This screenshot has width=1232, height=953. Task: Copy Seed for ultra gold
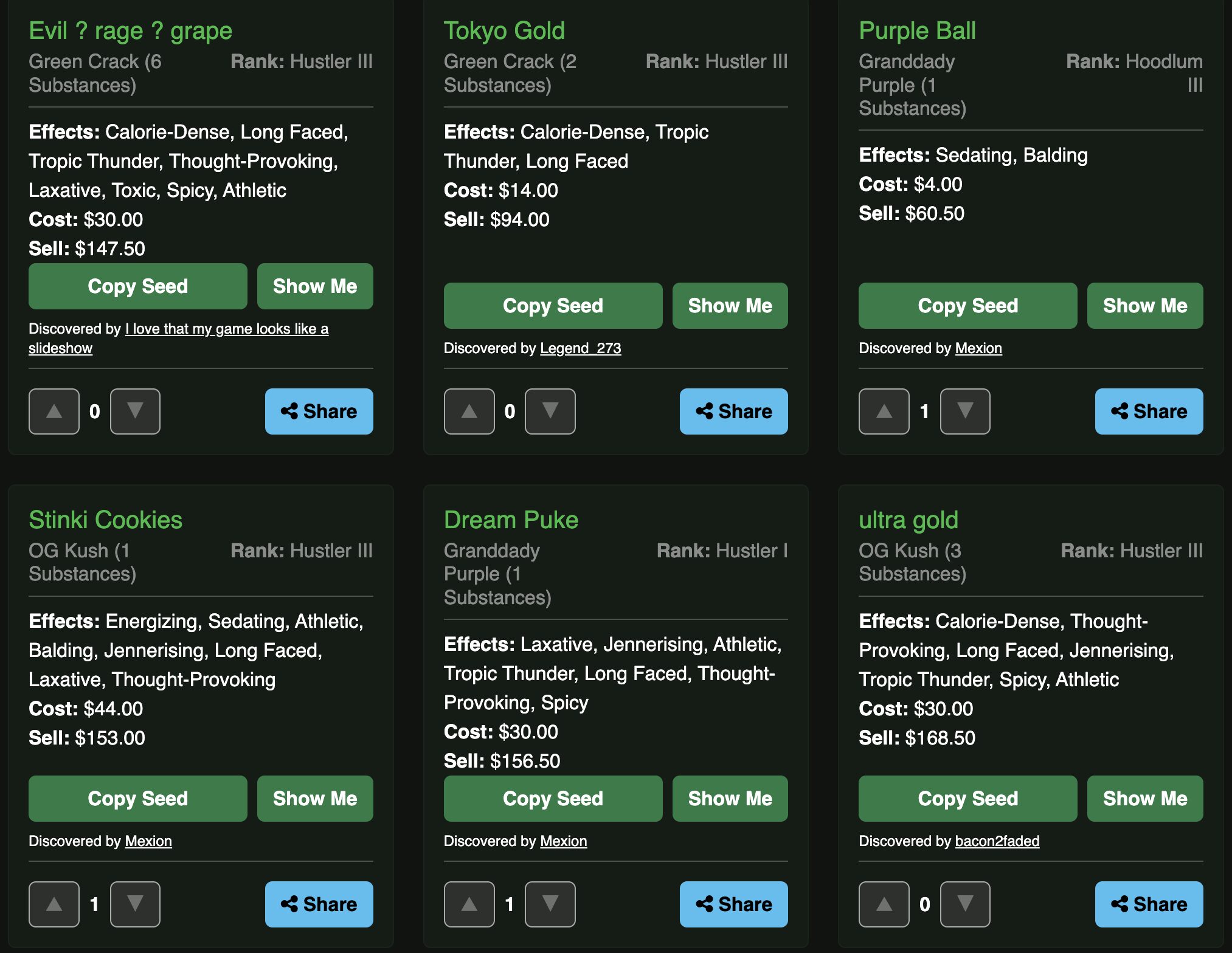coord(967,799)
